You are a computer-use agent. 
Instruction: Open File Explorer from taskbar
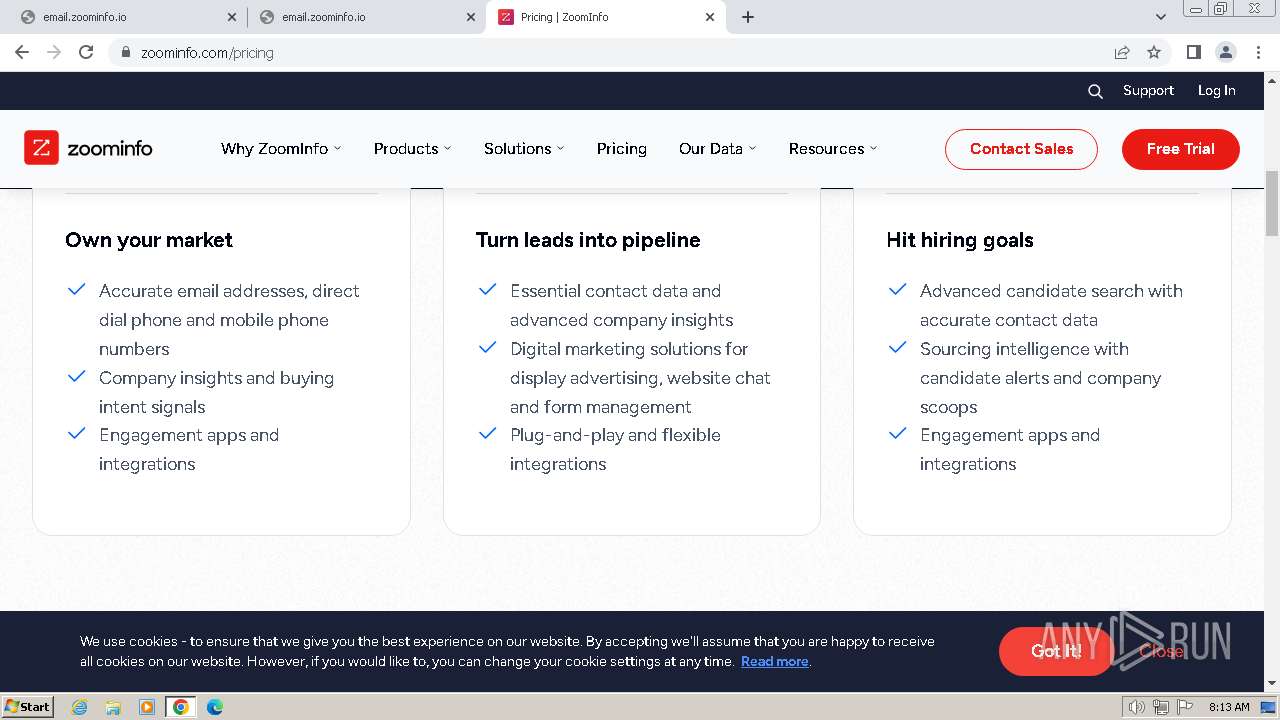[113, 707]
